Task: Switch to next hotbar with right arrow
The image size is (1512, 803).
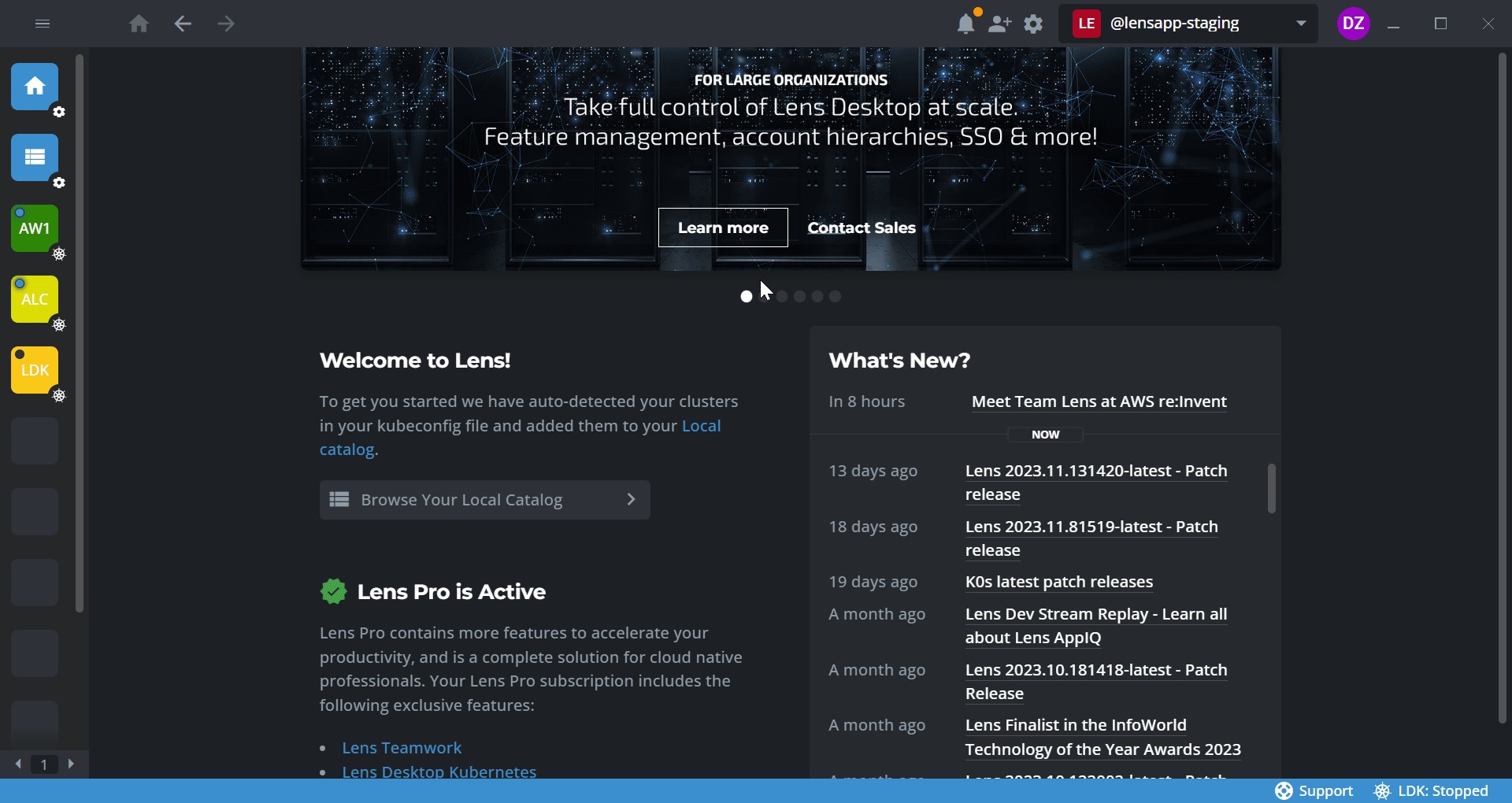Action: [71, 764]
